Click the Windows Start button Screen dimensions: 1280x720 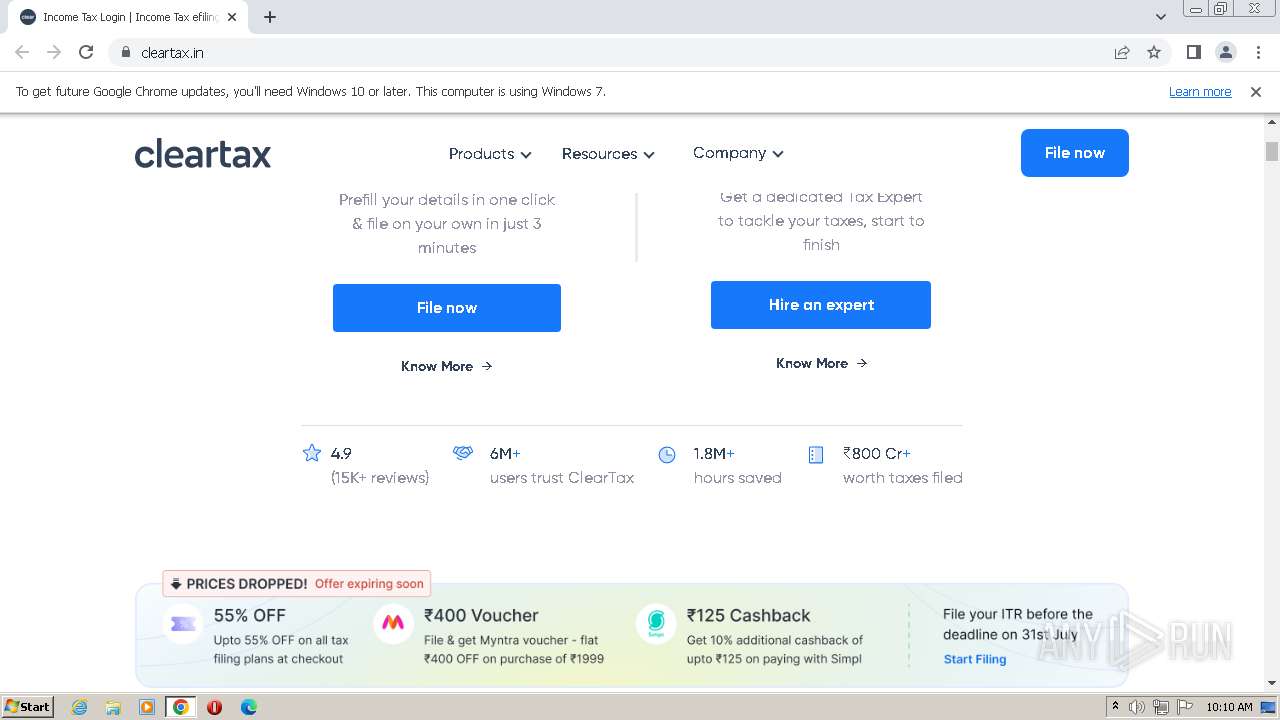(27, 707)
